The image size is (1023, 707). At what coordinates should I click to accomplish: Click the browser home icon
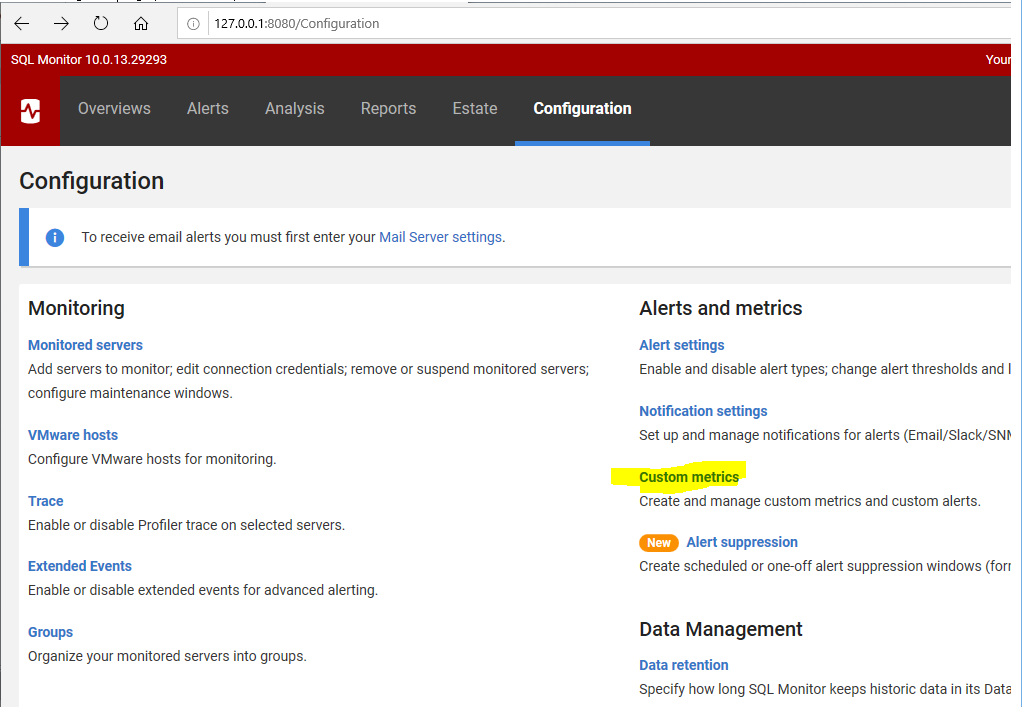[x=140, y=22]
